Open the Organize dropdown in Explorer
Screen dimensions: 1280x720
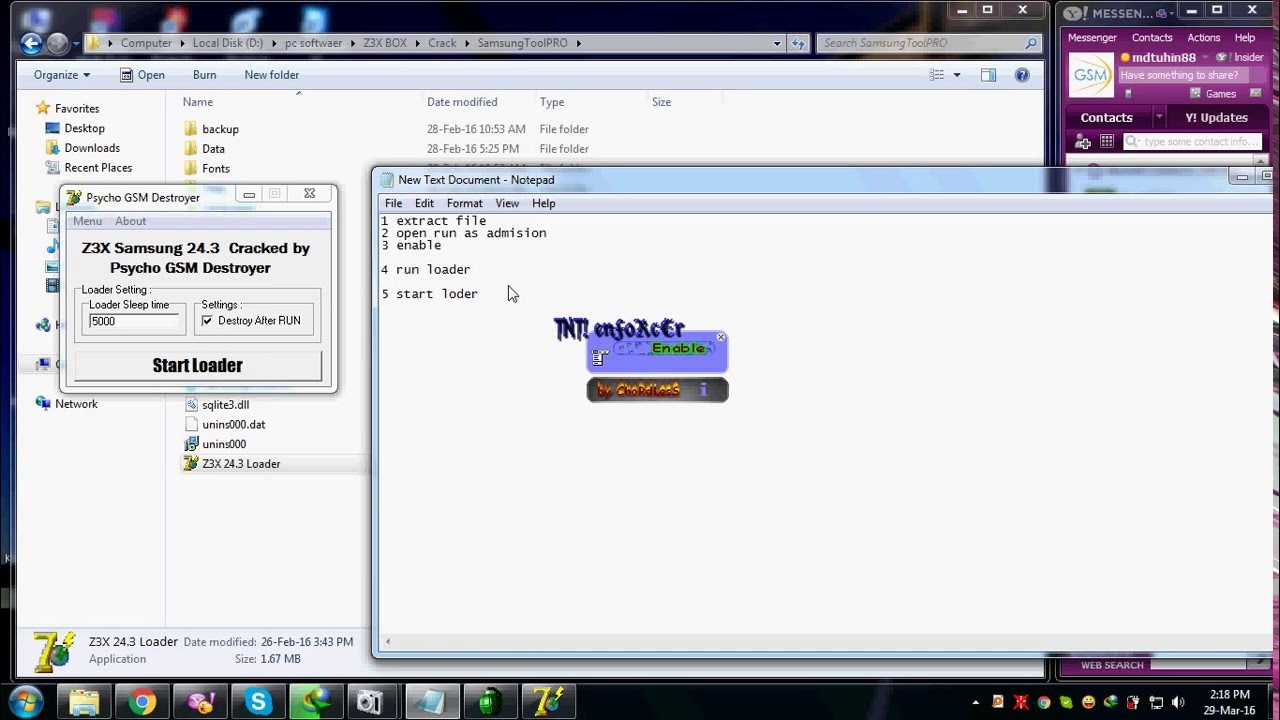61,75
